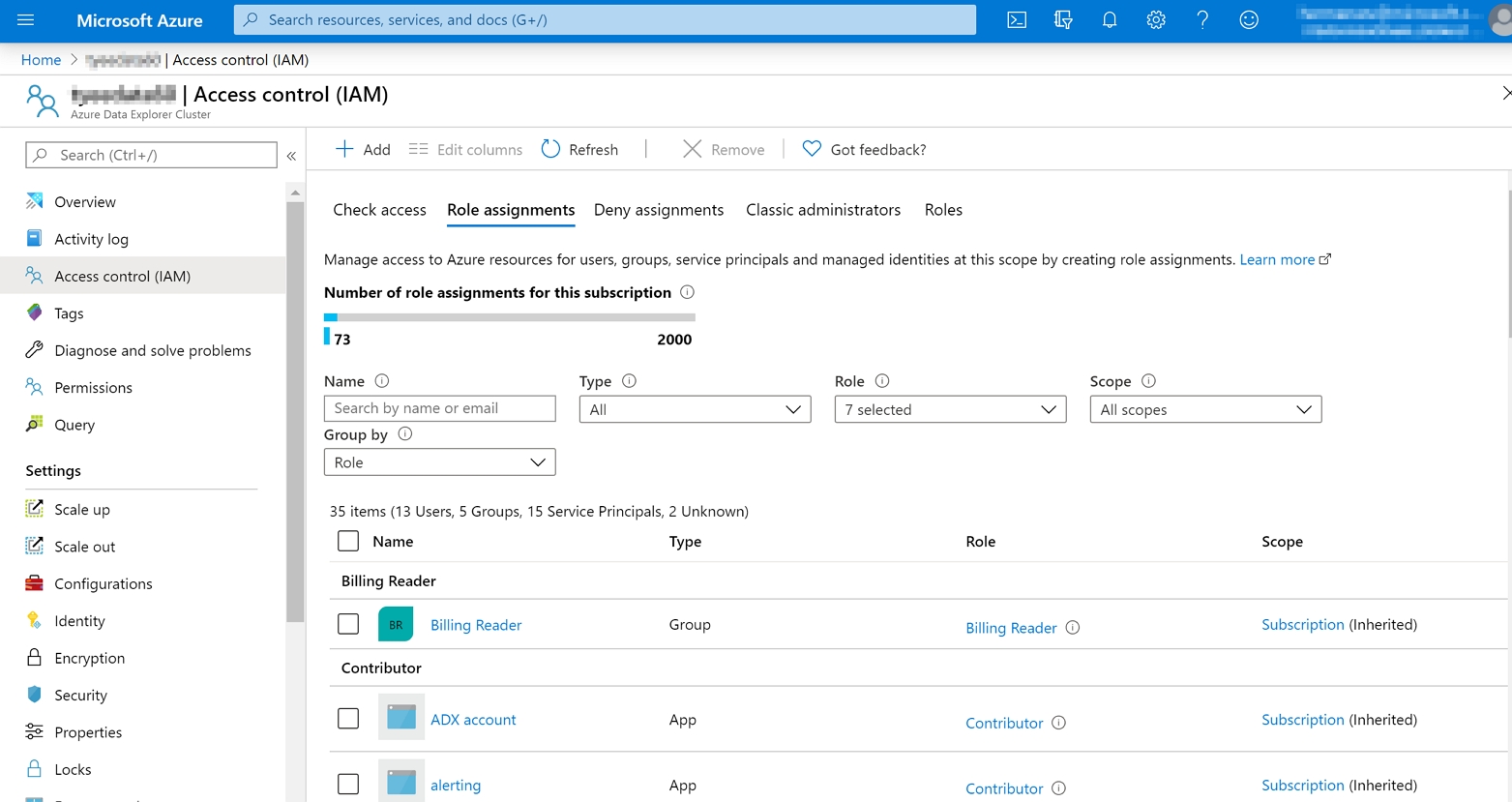Switch to the Deny assignments tab
This screenshot has height=802, width=1512.
659,210
